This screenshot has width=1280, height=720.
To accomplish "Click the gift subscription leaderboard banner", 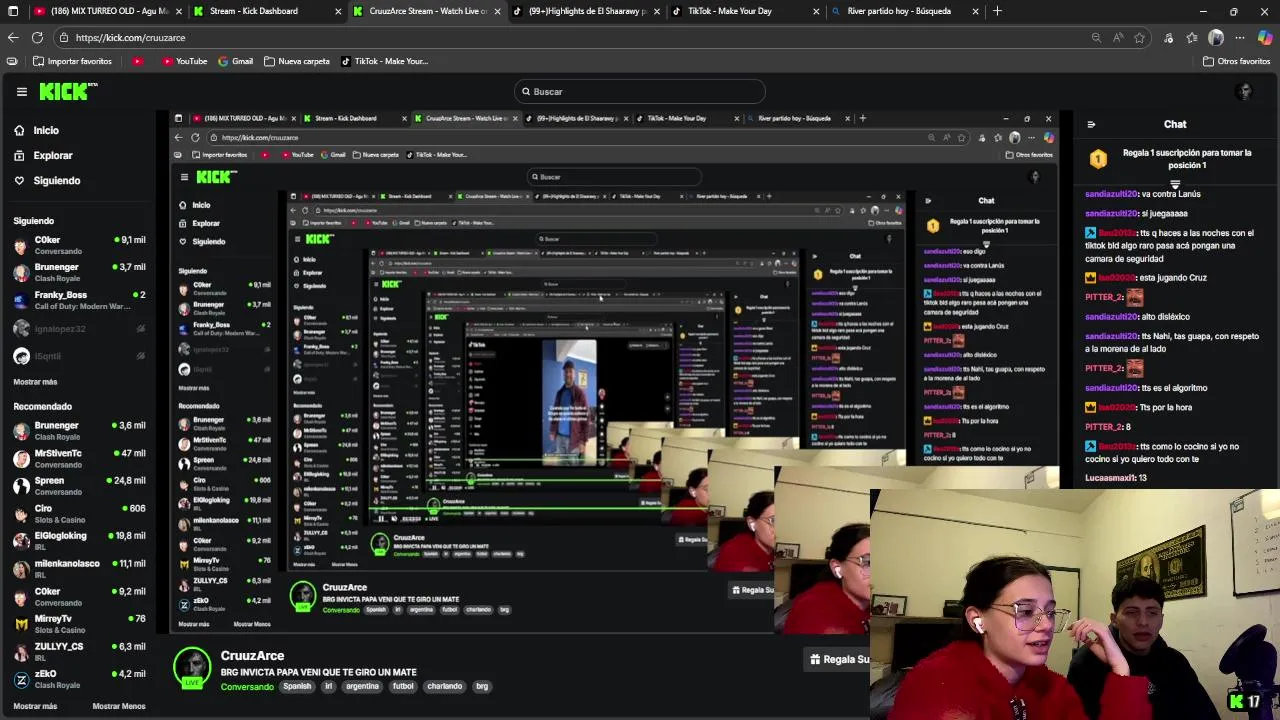I will [x=1175, y=159].
